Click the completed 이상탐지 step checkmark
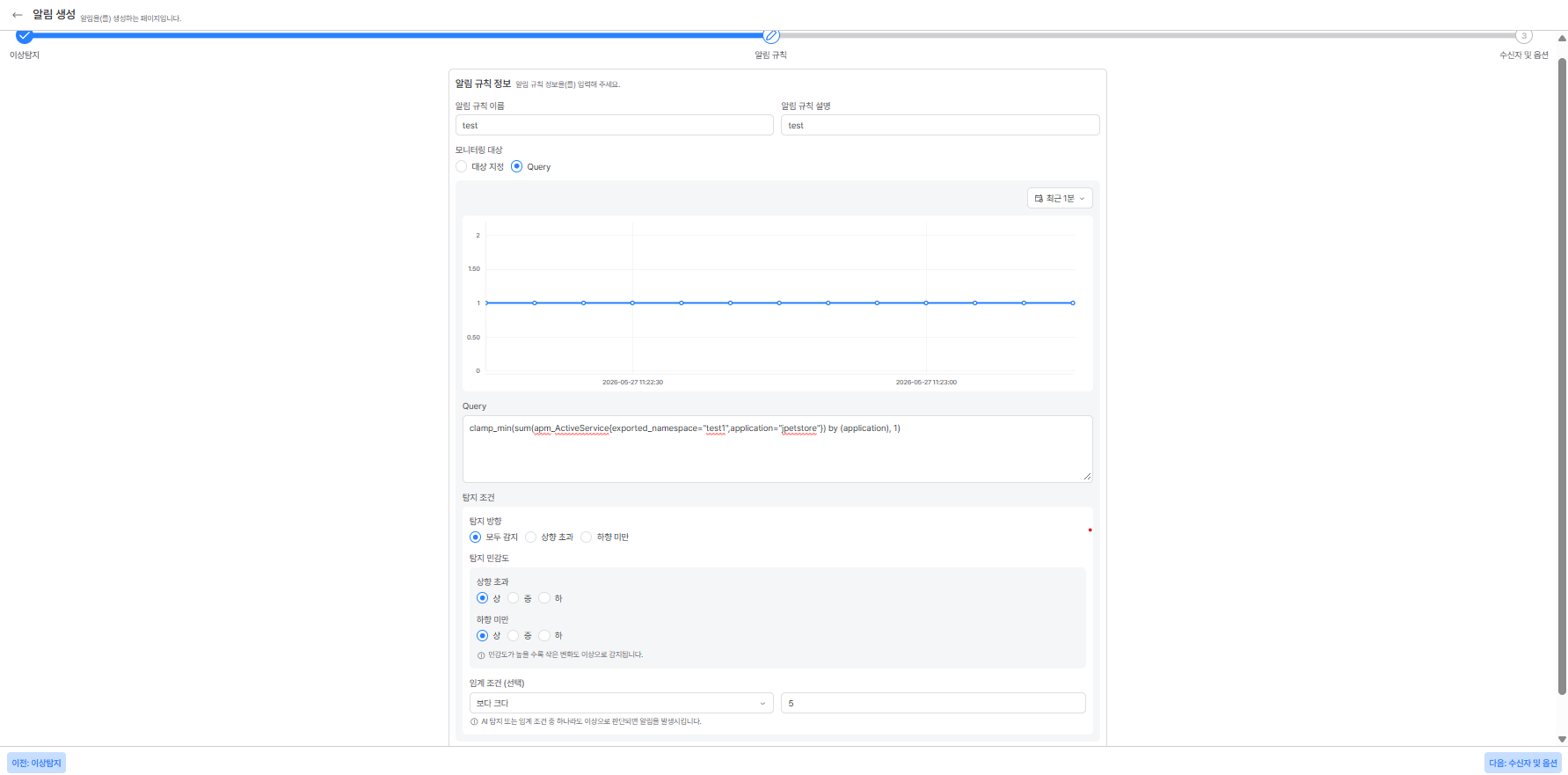 pyautogui.click(x=25, y=36)
